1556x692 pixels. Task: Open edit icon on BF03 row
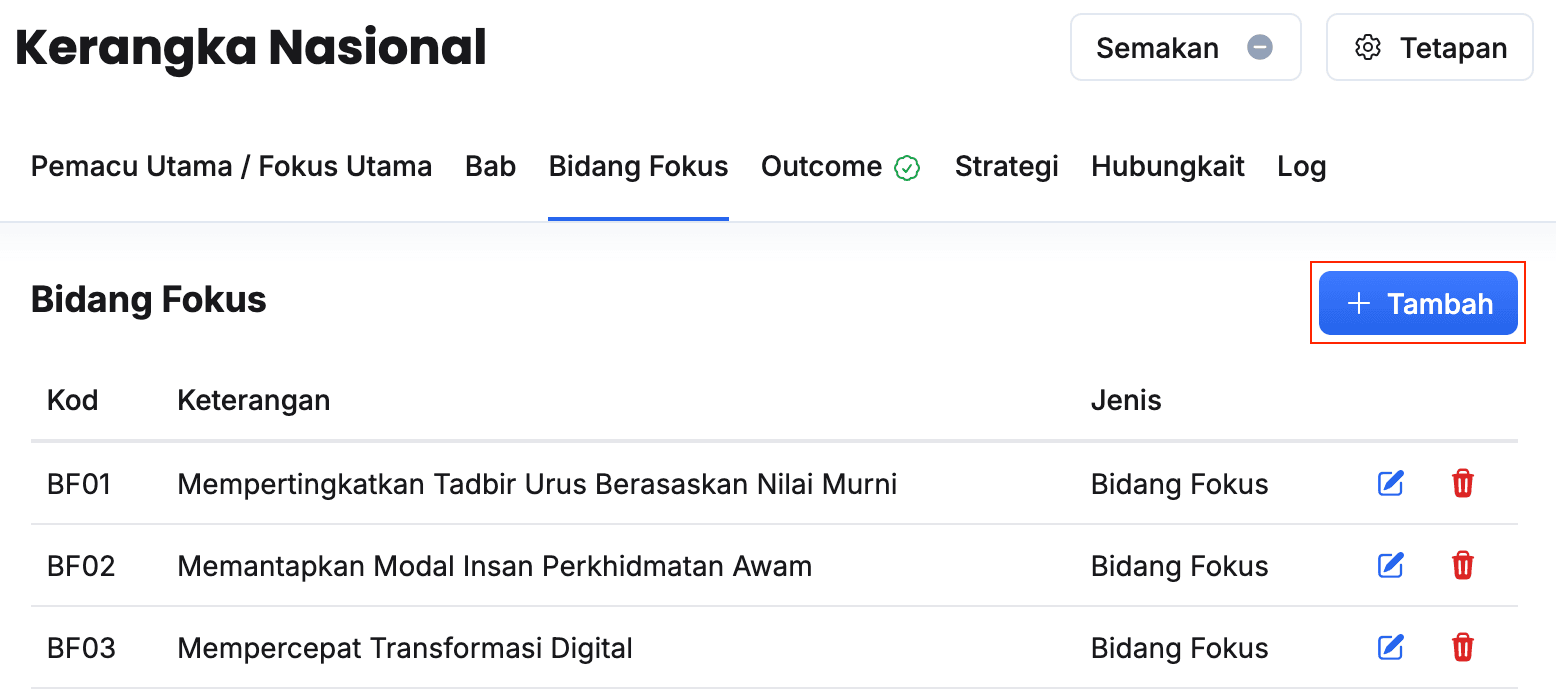[x=1391, y=648]
